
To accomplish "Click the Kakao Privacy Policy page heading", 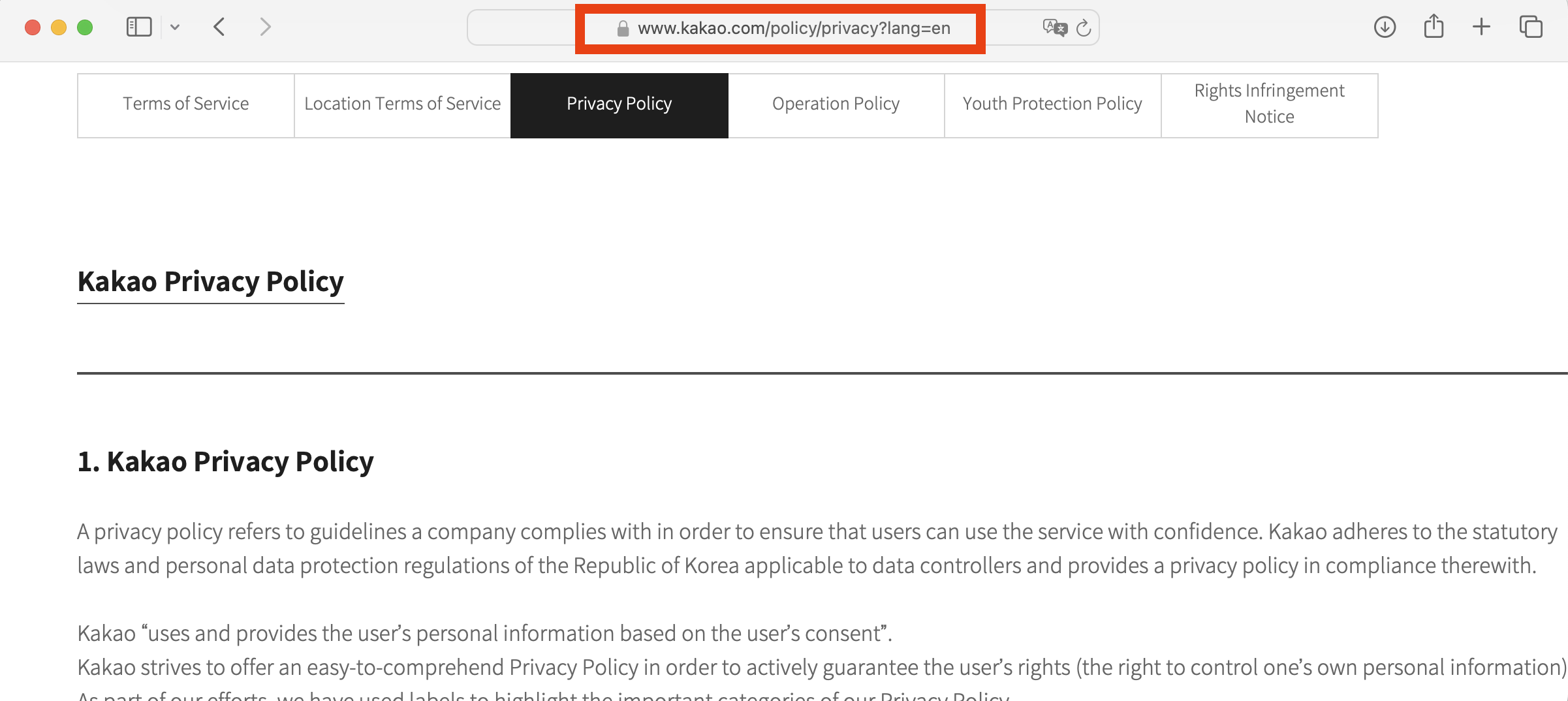I will (x=211, y=282).
